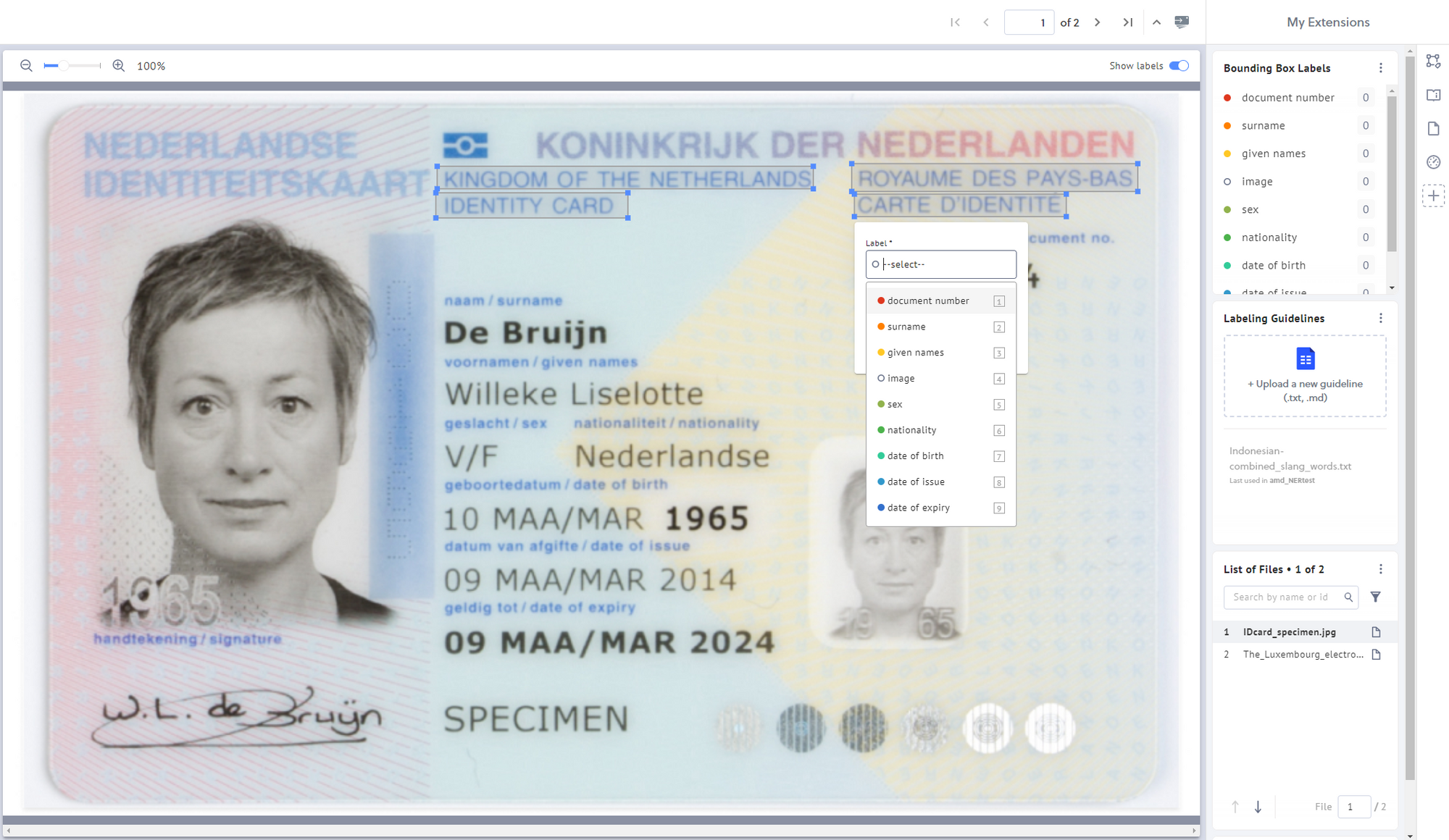Image resolution: width=1449 pixels, height=840 pixels.
Task: Click the Bounding Box Labels overflow menu icon
Action: (x=1381, y=68)
